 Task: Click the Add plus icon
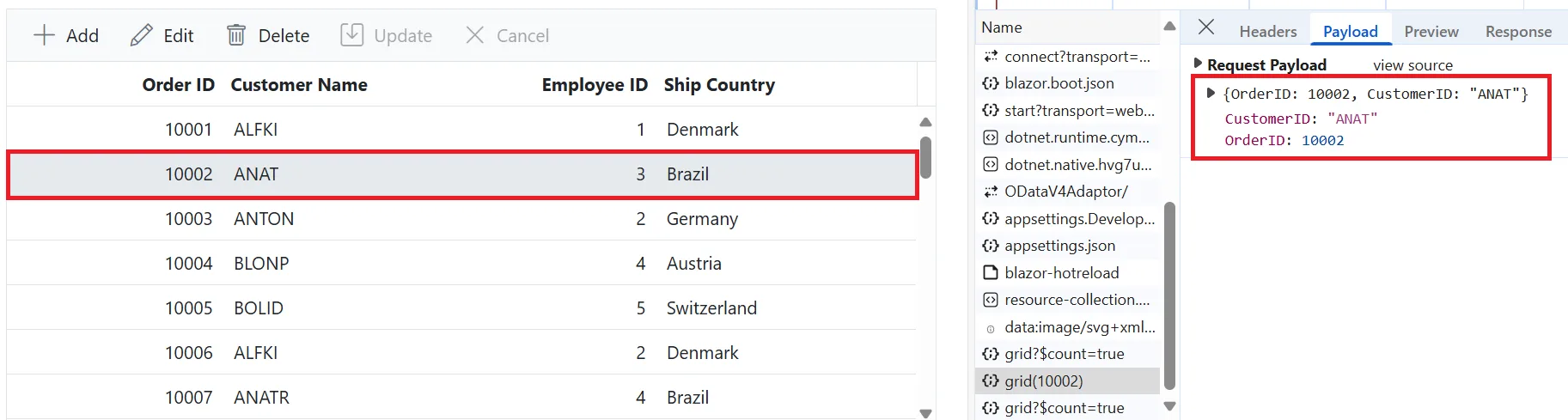44,35
